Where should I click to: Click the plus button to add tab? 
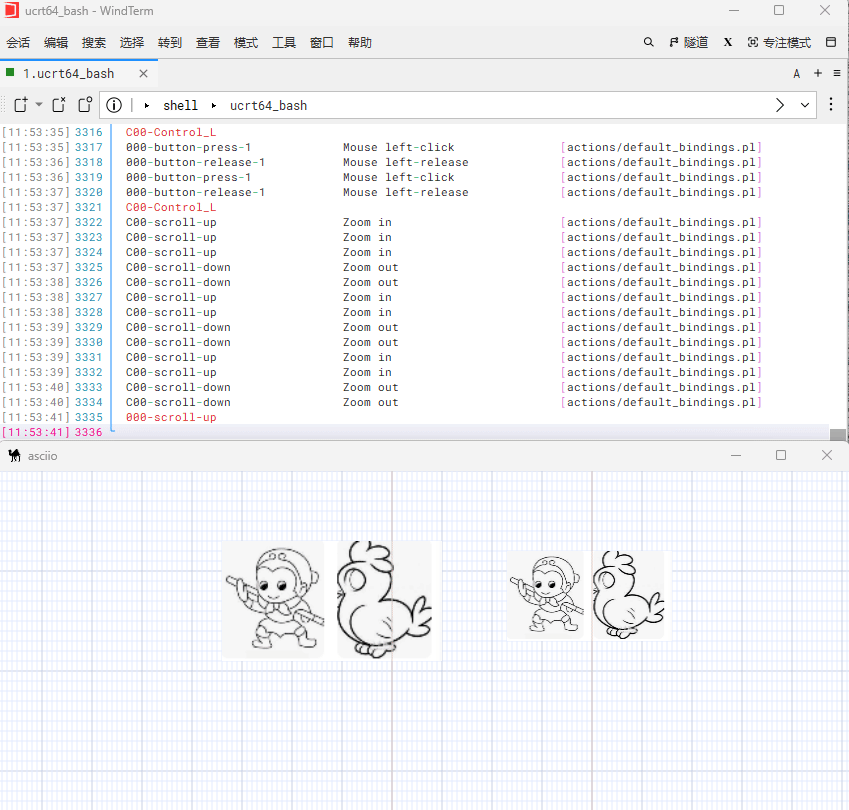pos(818,73)
